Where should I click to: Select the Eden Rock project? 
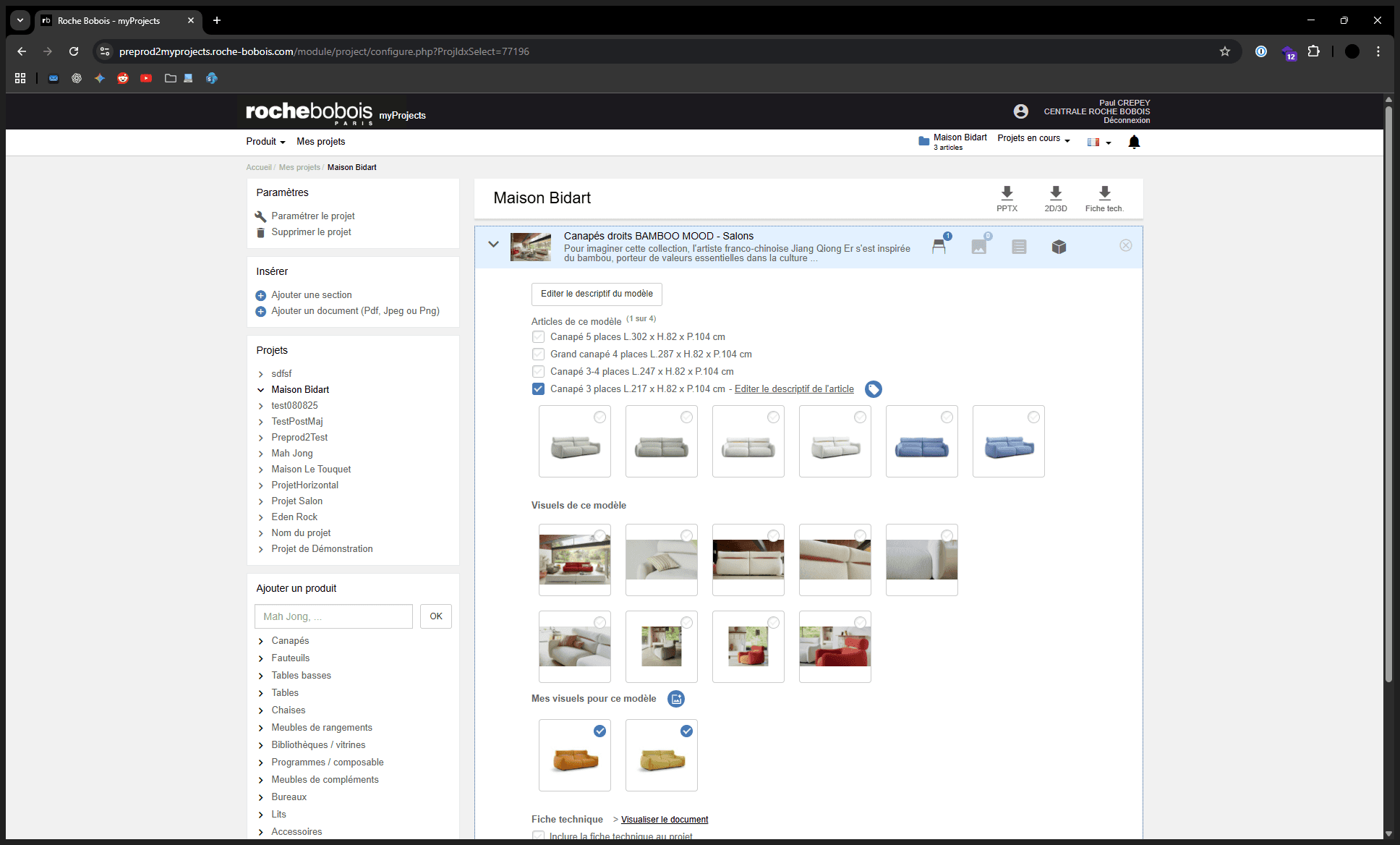(x=294, y=517)
